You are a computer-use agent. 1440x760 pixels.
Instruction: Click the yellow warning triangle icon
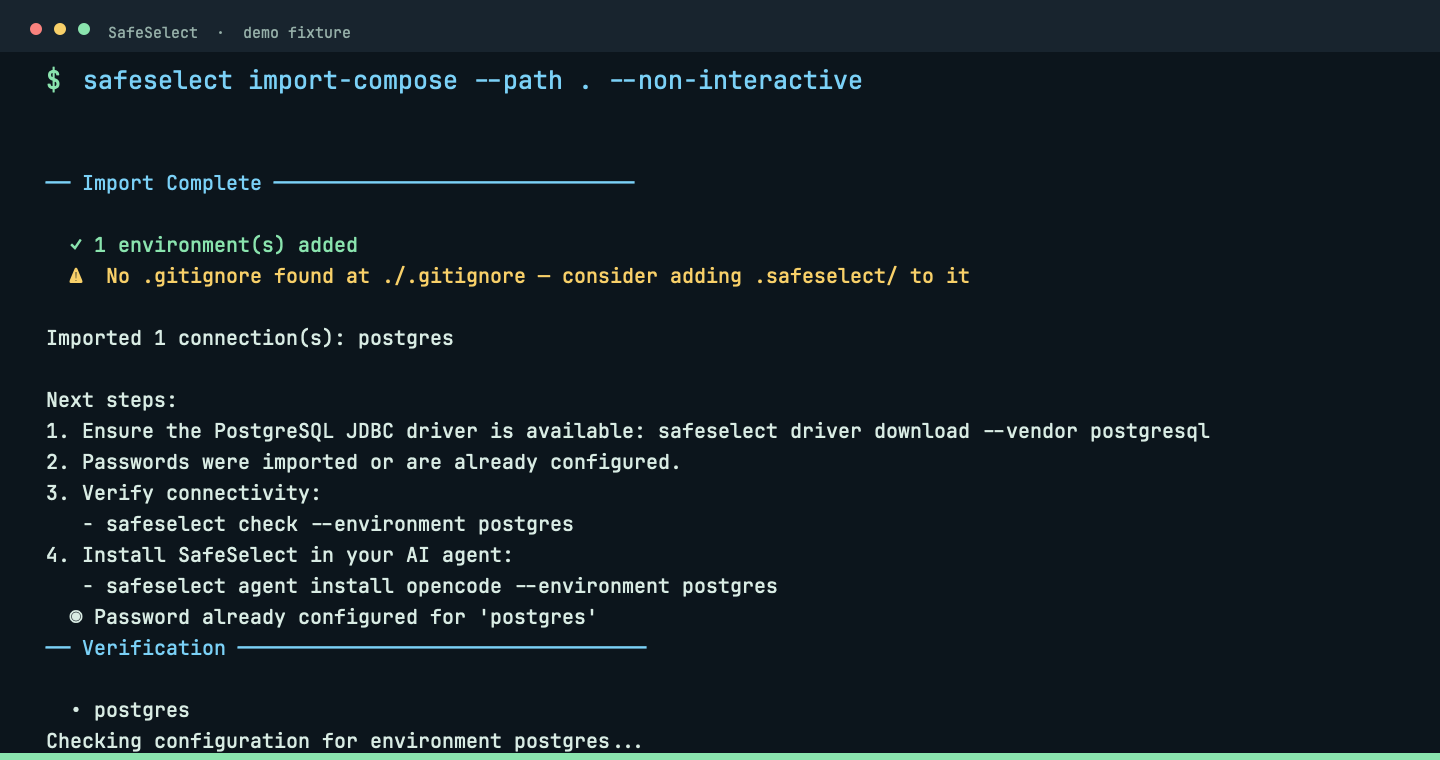tap(76, 276)
